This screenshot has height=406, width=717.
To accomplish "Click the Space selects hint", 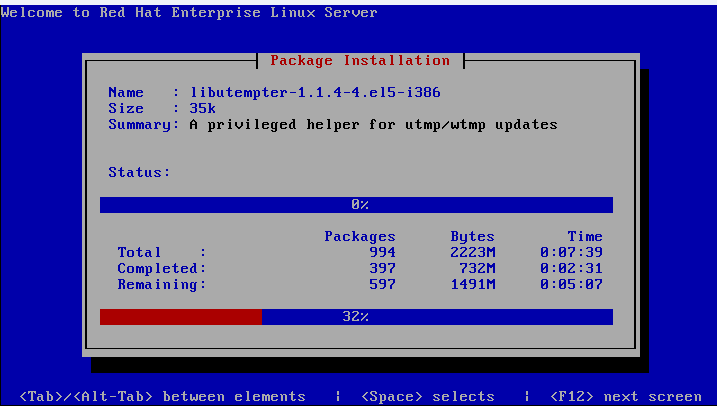I will tap(428, 396).
